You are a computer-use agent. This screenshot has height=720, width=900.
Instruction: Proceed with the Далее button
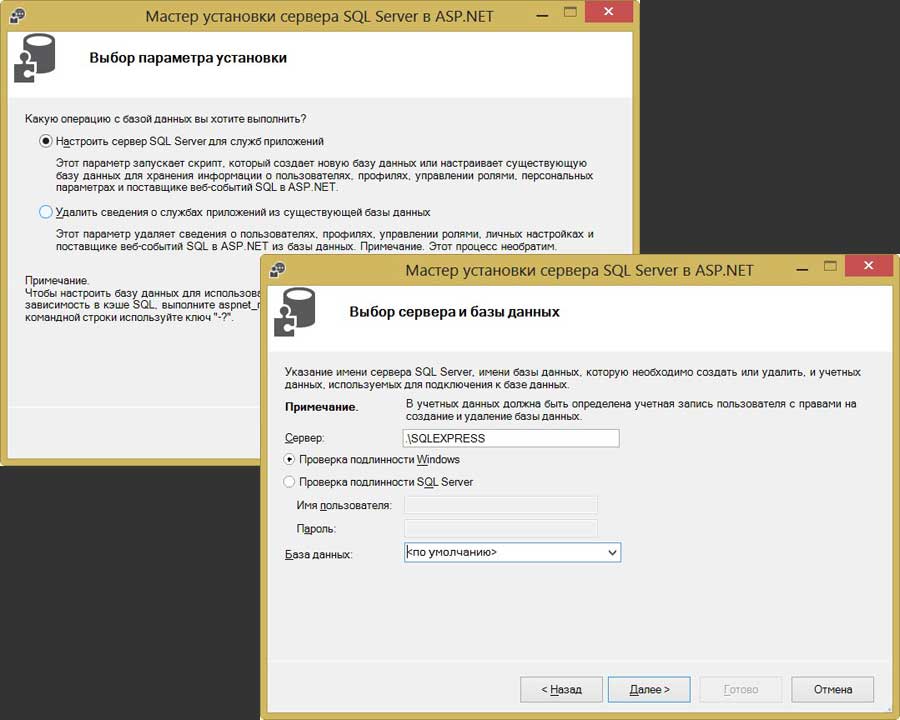(x=649, y=689)
